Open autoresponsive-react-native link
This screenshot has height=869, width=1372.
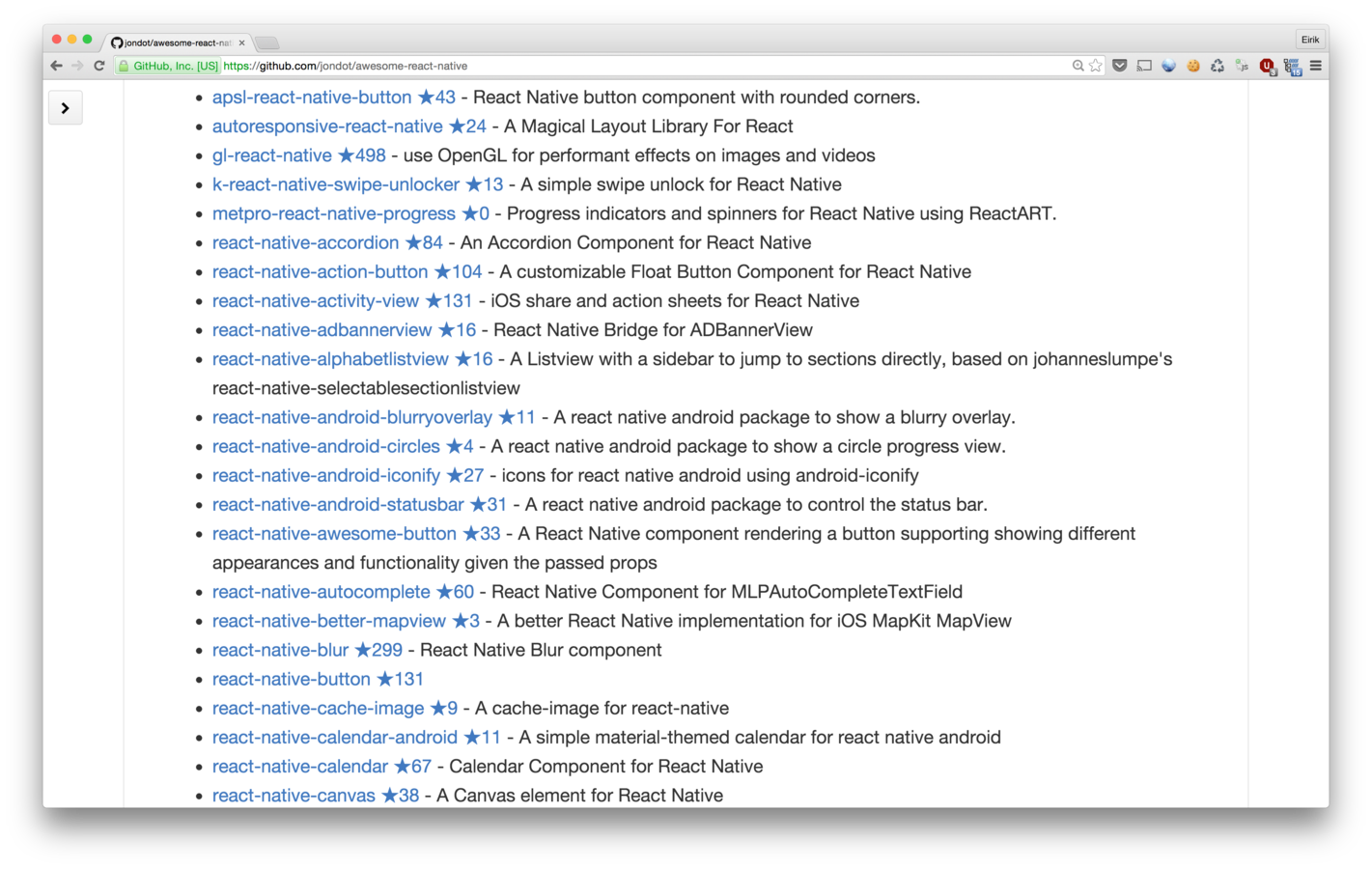(350, 126)
